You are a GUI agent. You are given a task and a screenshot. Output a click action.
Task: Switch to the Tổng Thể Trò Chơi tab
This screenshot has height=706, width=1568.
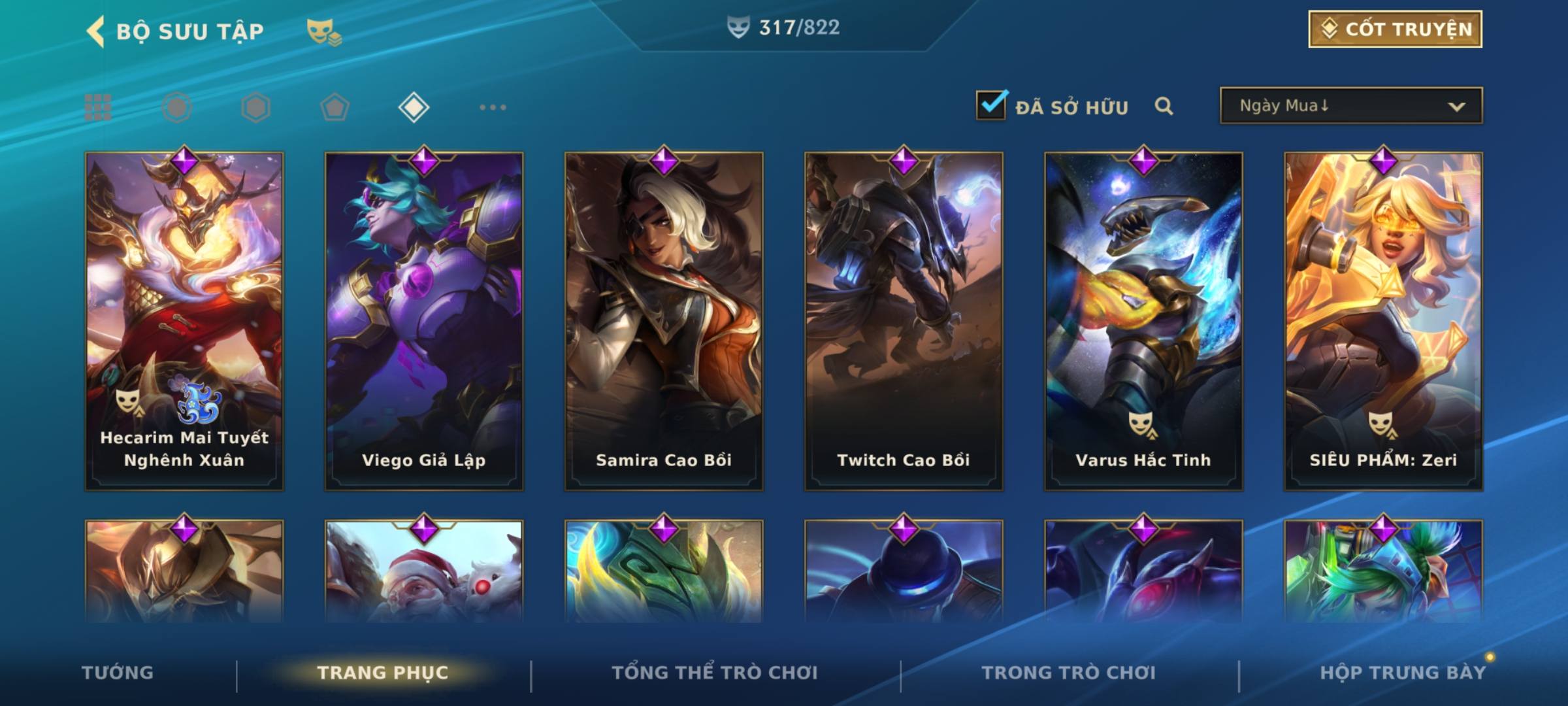point(715,673)
